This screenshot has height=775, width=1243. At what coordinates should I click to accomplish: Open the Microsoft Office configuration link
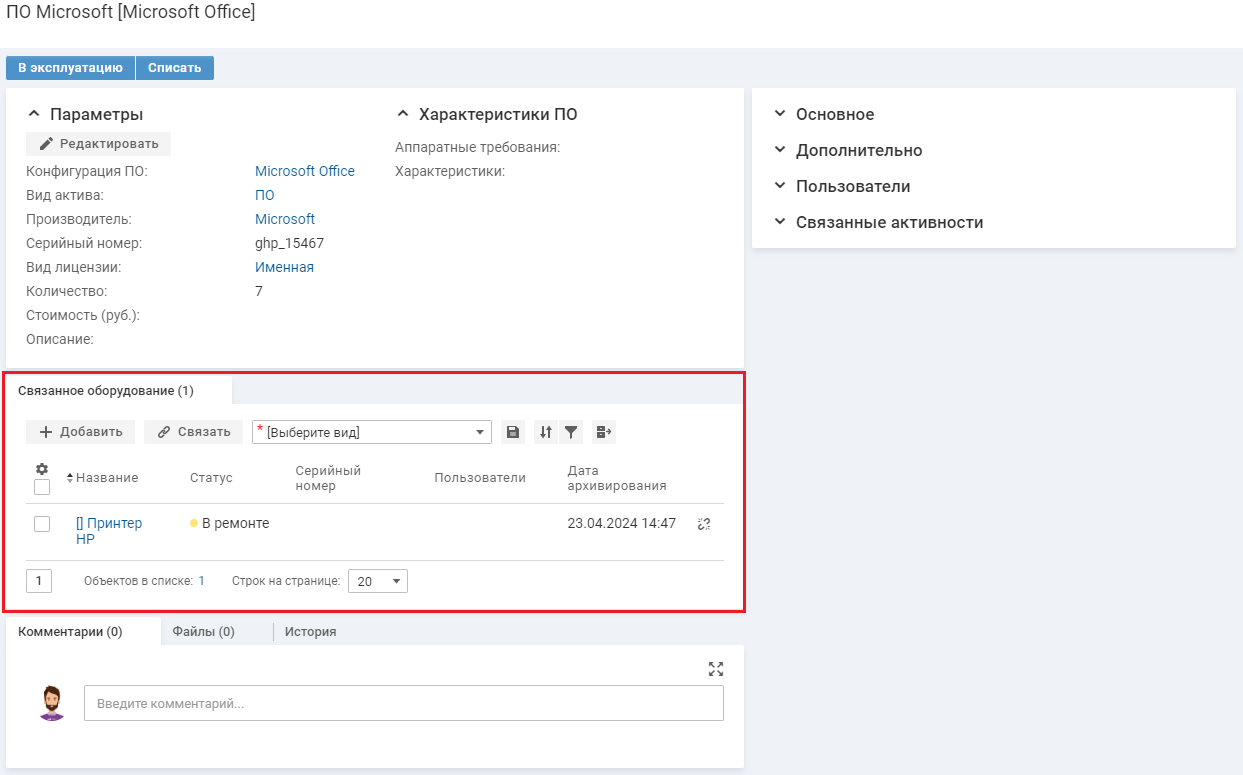click(x=304, y=171)
